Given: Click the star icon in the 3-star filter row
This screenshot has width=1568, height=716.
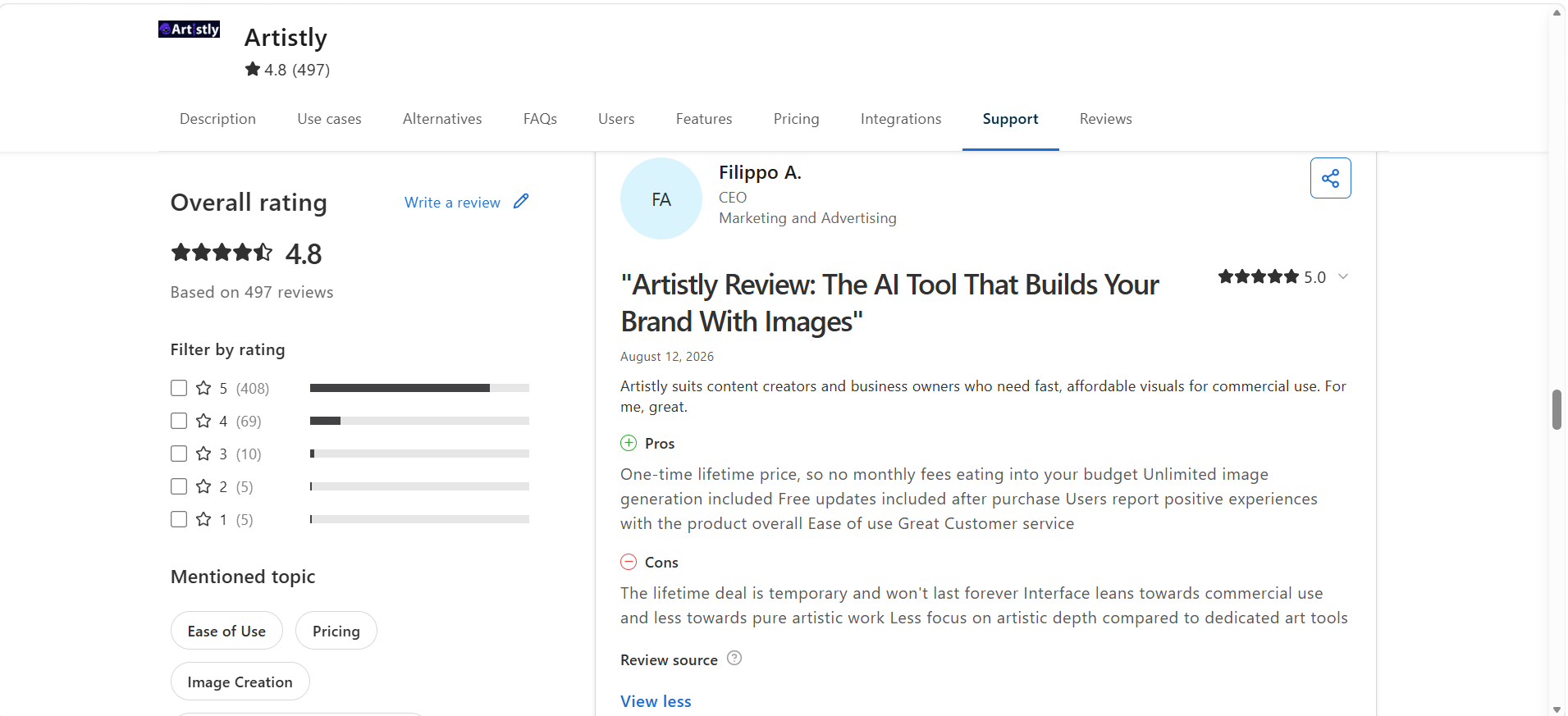Looking at the screenshot, I should (203, 454).
